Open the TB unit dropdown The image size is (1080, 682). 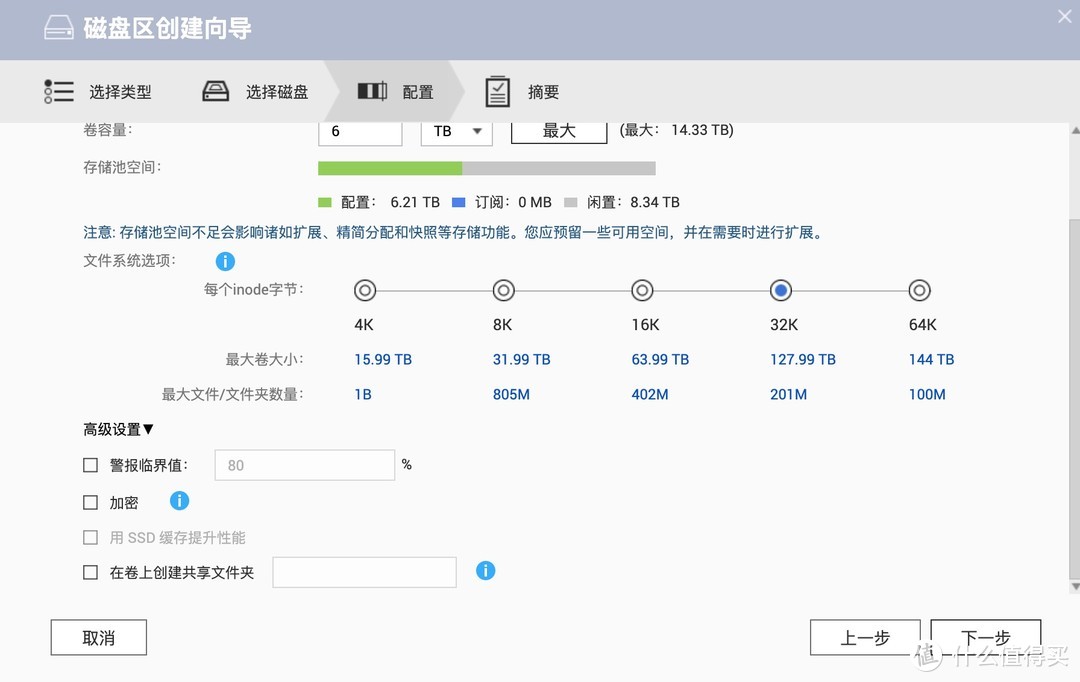tap(456, 132)
